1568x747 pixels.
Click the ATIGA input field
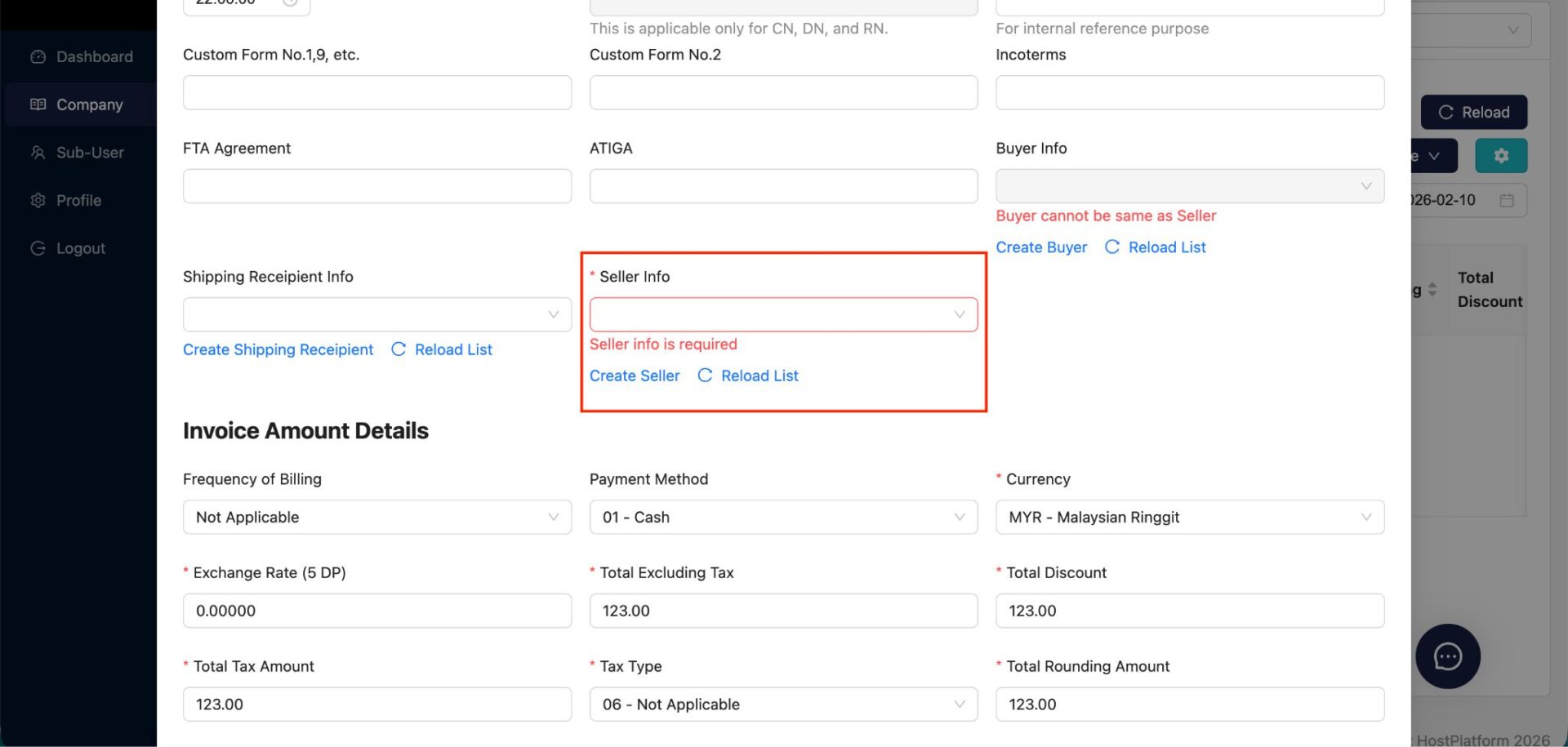pos(783,186)
